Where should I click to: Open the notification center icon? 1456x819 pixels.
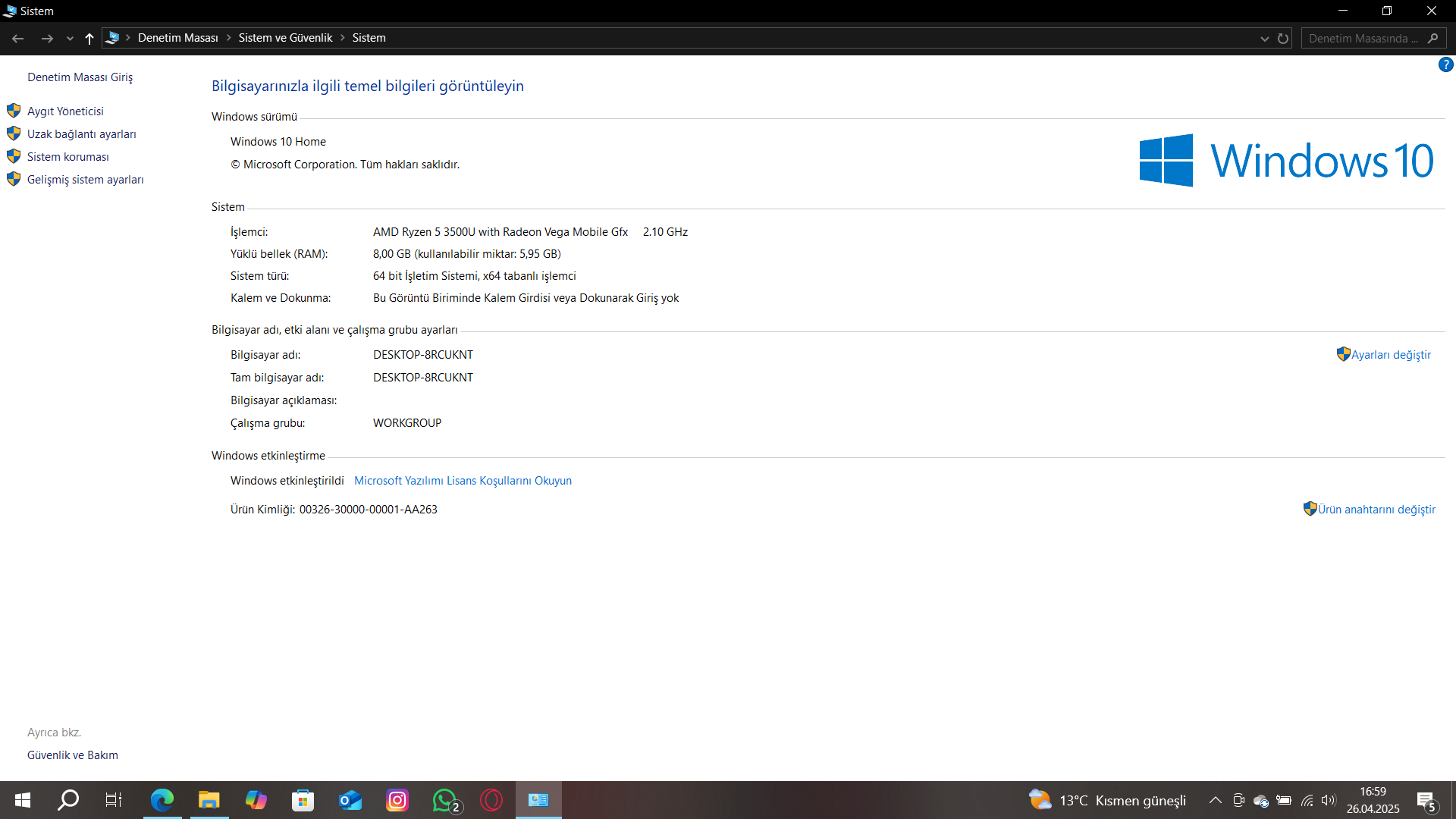[x=1426, y=800]
